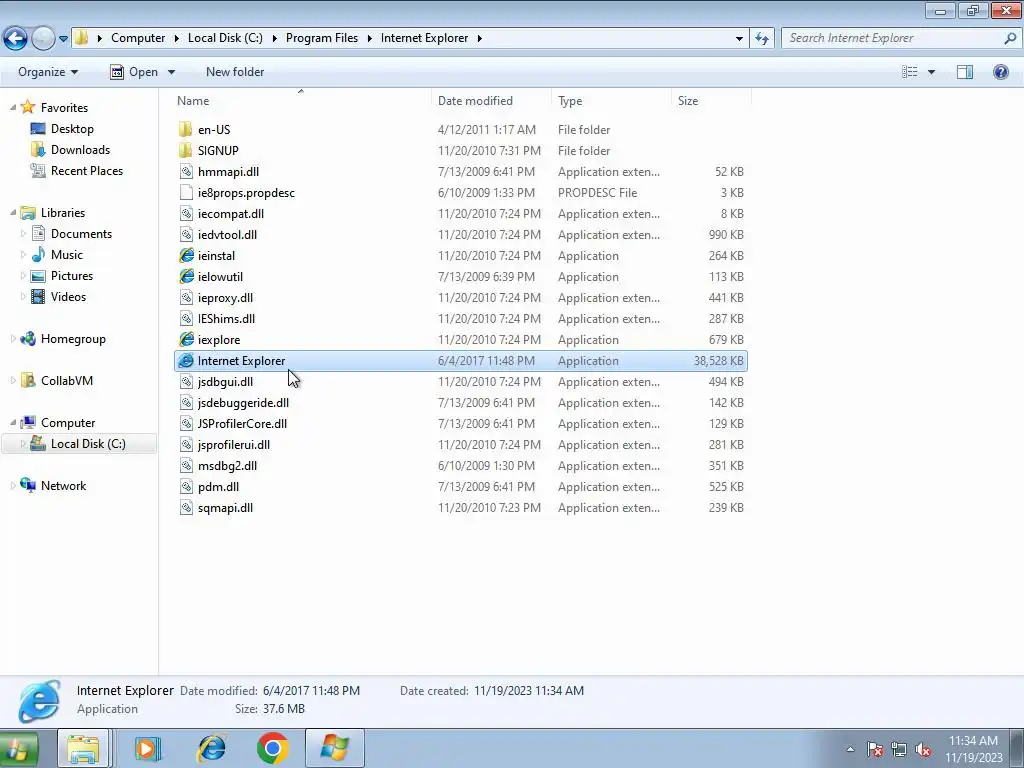
Task: Click the Change your view icon
Action: point(909,72)
